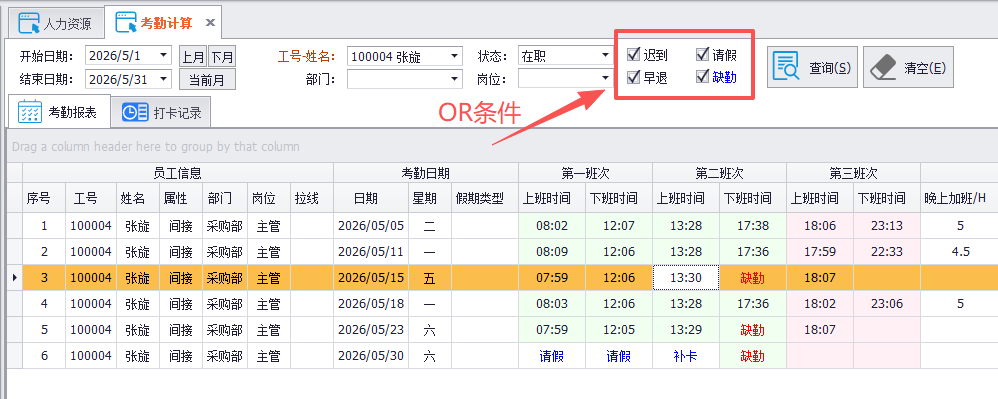Click the blue 补卡 cell in row 6
Image resolution: width=998 pixels, height=399 pixels.
685,356
